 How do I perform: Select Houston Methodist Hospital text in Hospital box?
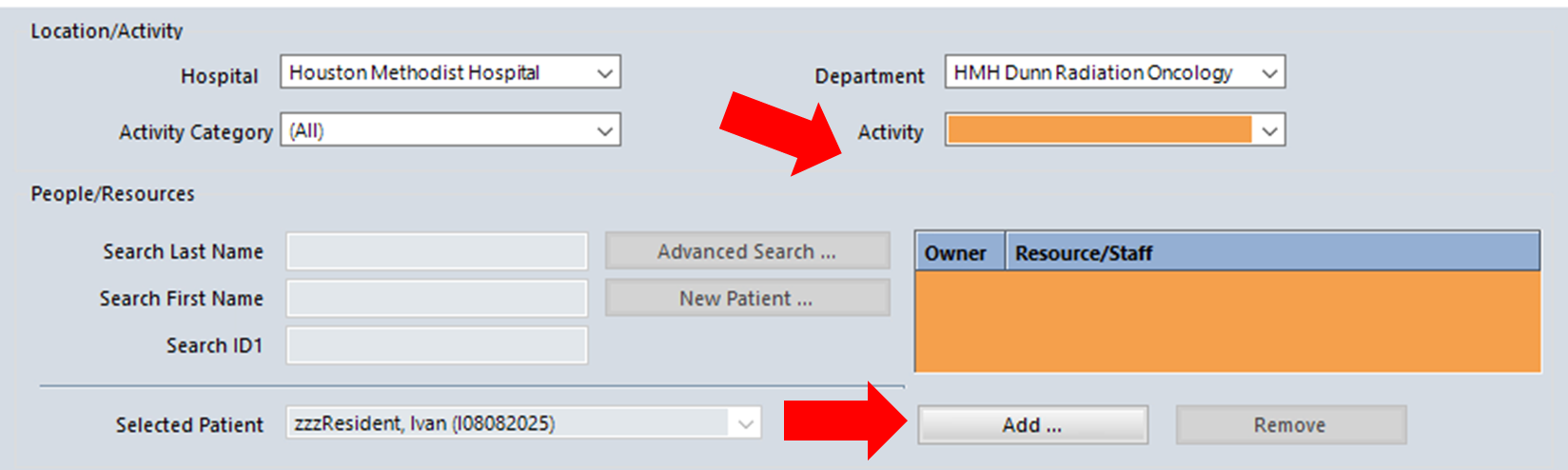(414, 72)
